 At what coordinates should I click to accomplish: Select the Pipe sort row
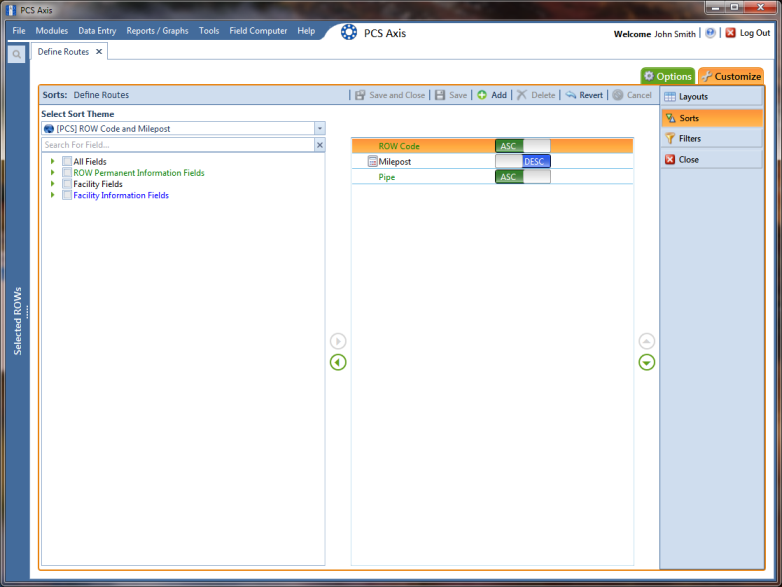492,177
